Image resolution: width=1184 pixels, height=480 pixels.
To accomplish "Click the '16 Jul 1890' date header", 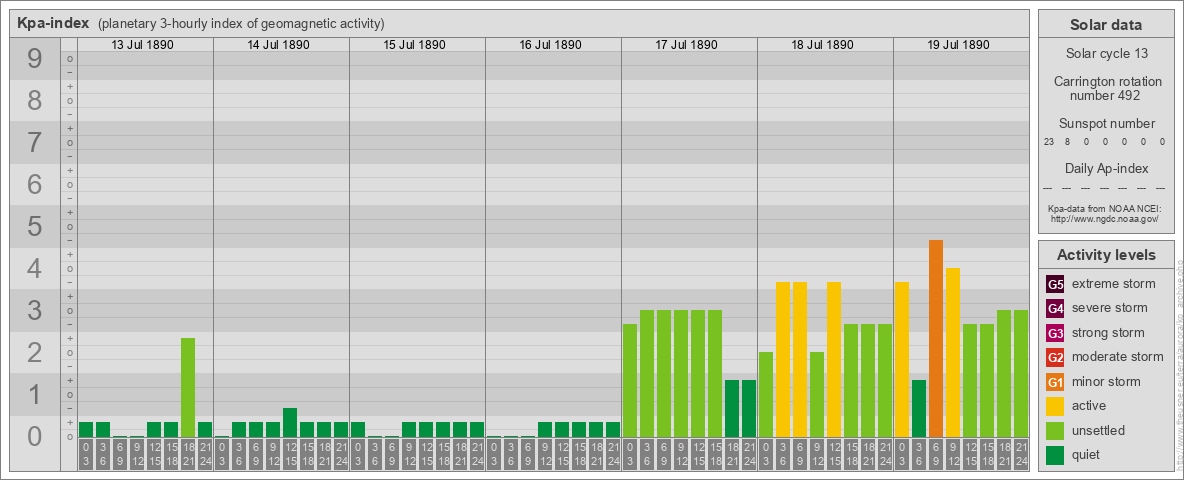I will pyautogui.click(x=550, y=45).
